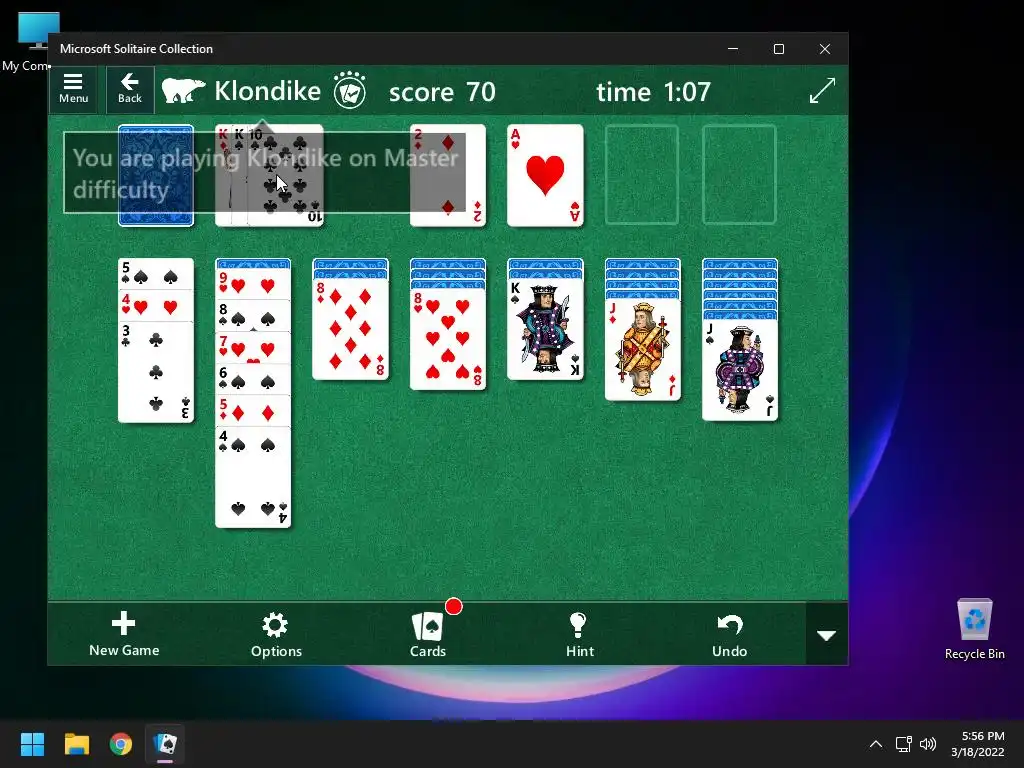Select the 10 of clubs in the waste pile

point(287,176)
